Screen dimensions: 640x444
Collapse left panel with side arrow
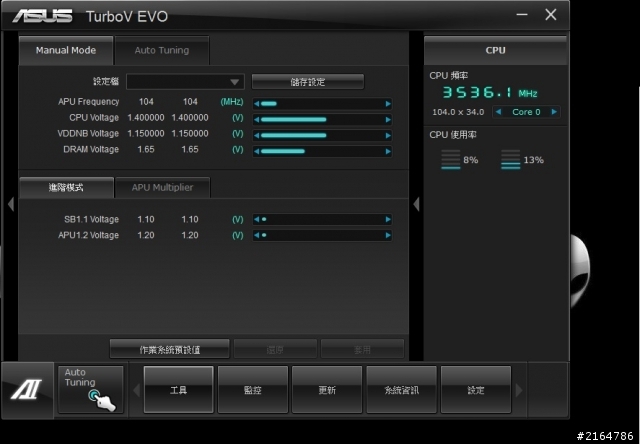[x=11, y=204]
